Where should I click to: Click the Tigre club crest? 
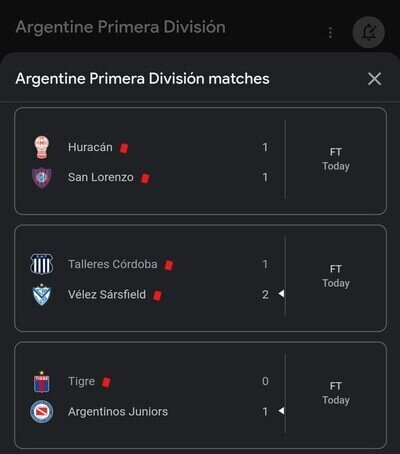coord(42,381)
